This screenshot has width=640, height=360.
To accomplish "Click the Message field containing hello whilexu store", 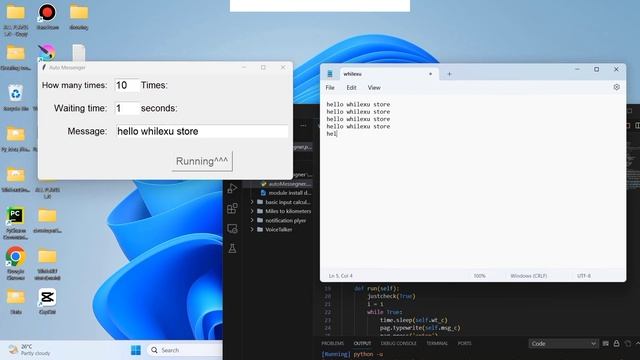I will click(202, 131).
